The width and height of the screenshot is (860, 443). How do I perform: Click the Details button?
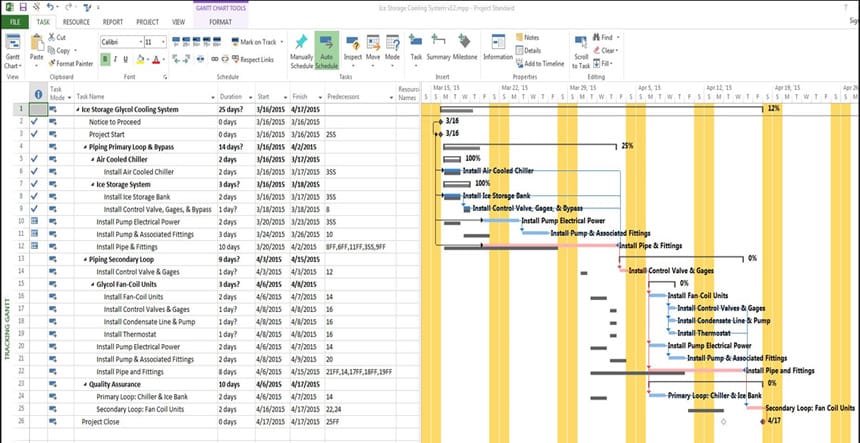529,50
